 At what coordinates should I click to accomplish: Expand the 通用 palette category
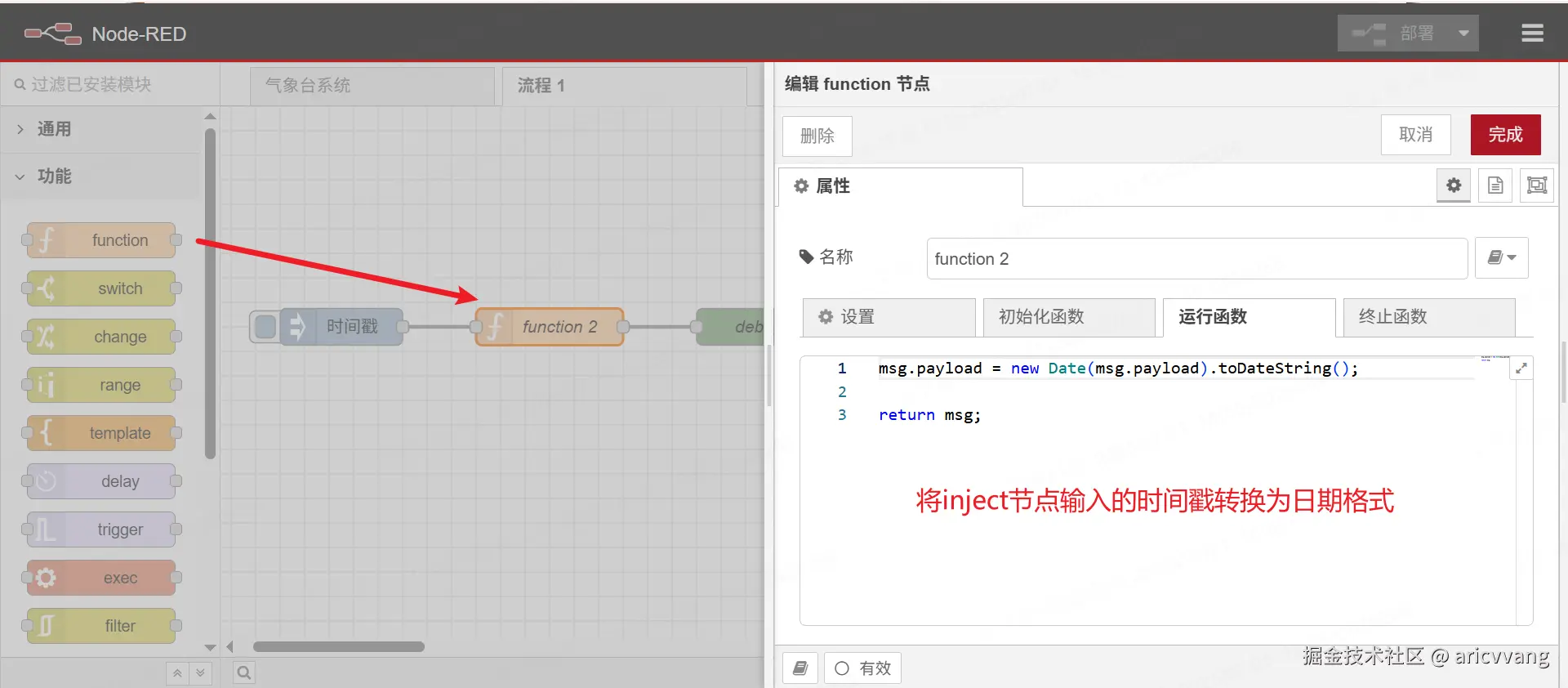coord(100,129)
